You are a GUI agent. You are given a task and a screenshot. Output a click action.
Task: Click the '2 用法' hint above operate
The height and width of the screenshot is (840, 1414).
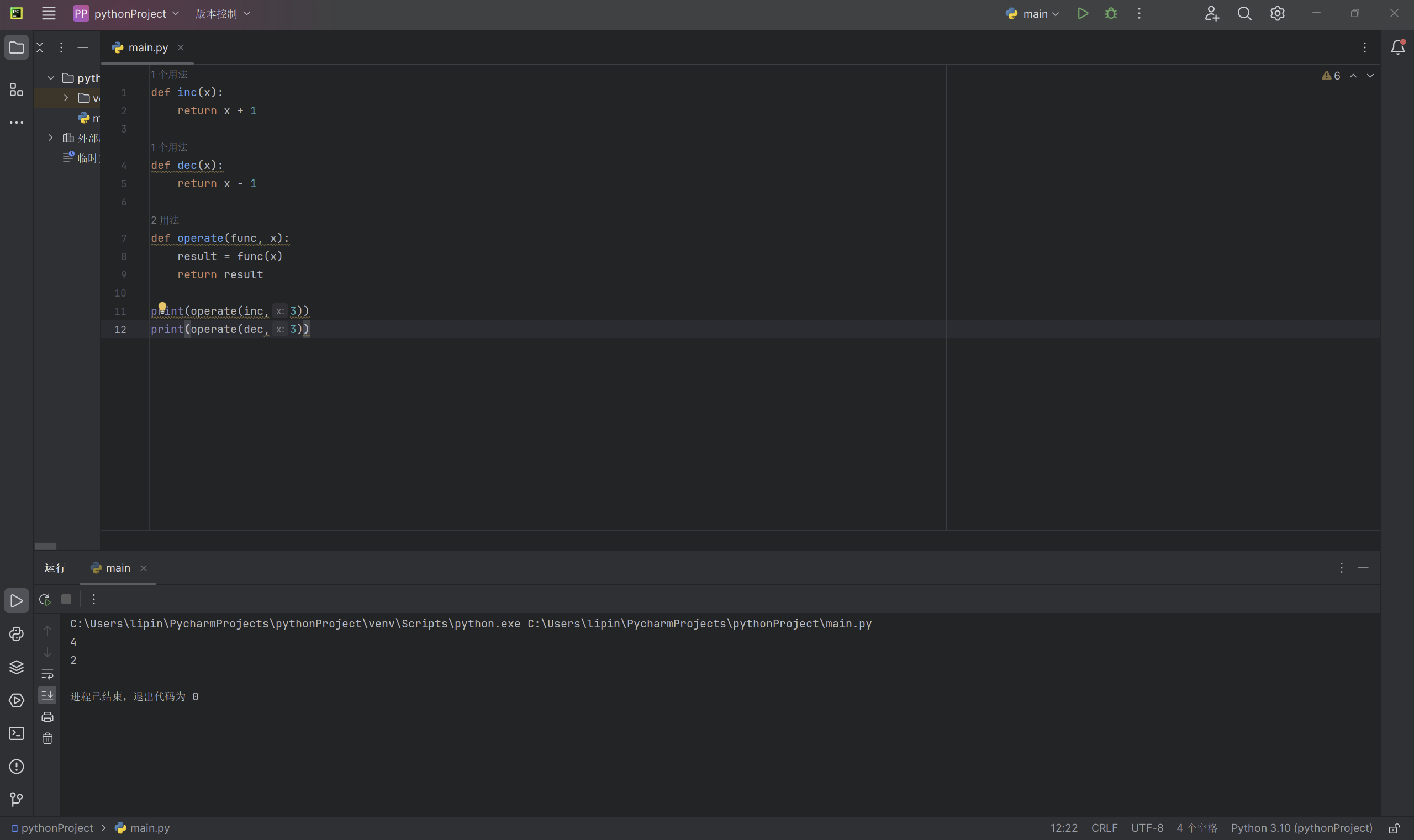pyautogui.click(x=165, y=220)
